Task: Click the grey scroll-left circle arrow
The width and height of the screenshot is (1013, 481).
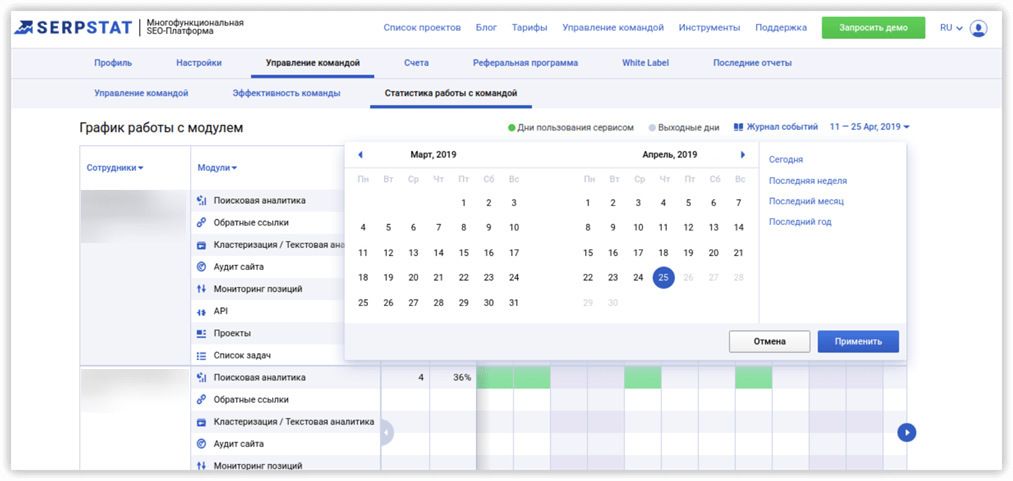Action: [x=386, y=432]
